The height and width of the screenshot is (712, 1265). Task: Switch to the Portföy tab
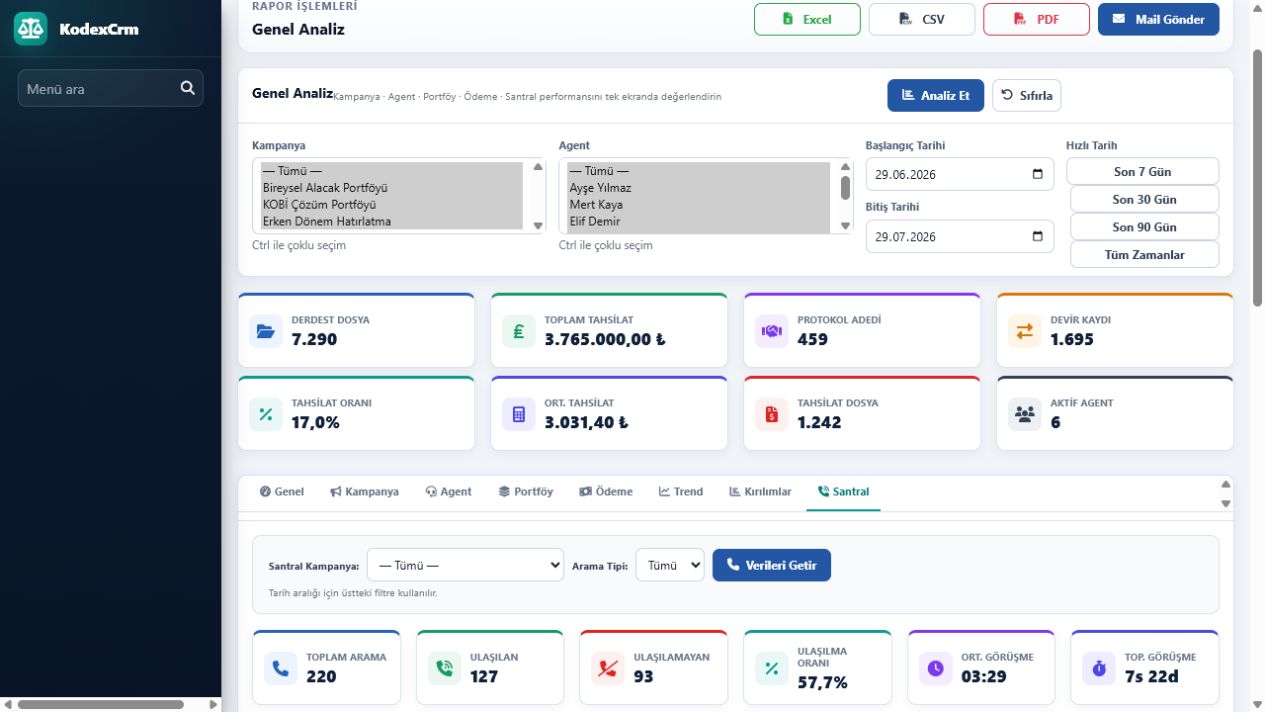point(526,492)
